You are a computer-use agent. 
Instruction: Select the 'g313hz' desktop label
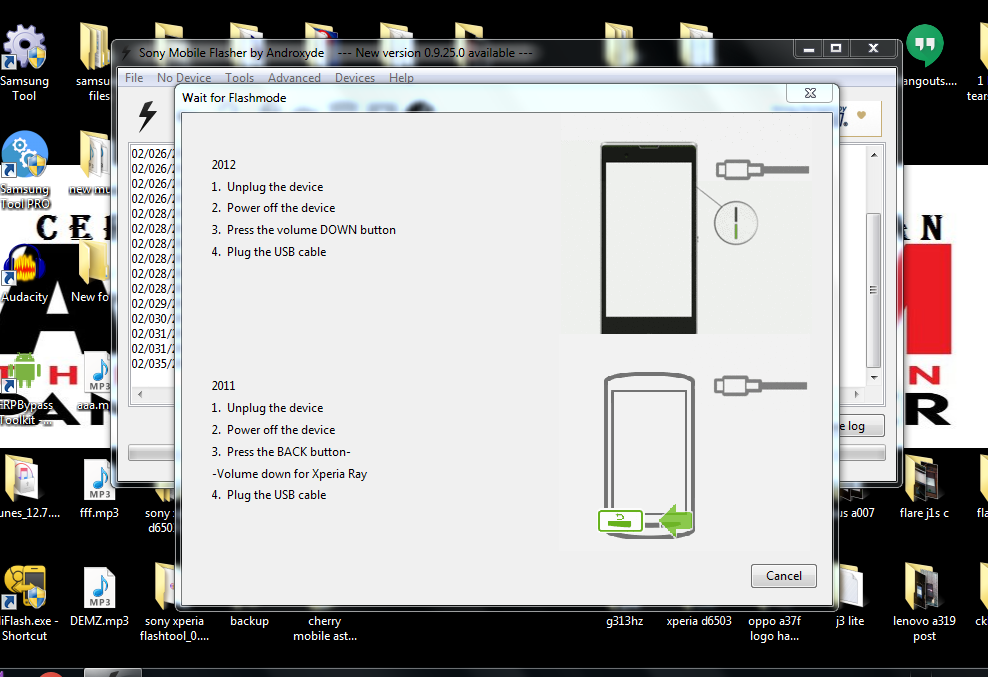pyautogui.click(x=624, y=621)
